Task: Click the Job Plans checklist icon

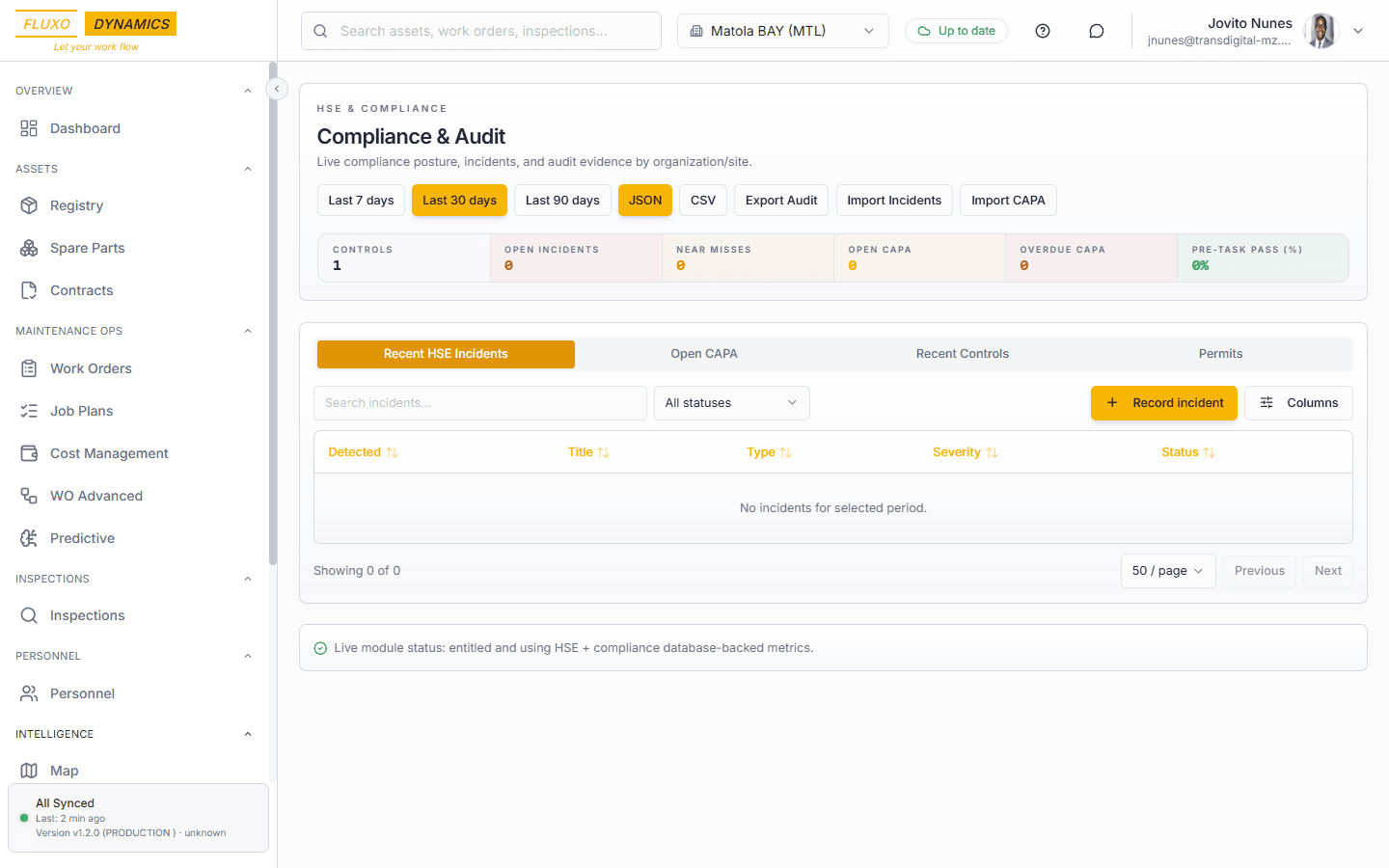Action: click(29, 411)
